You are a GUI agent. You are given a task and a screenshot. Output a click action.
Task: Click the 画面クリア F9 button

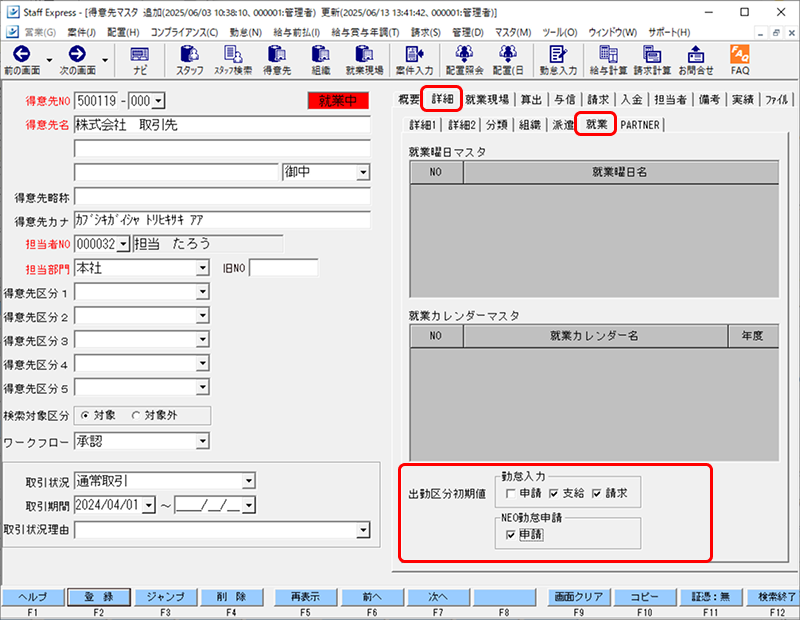pos(579,597)
